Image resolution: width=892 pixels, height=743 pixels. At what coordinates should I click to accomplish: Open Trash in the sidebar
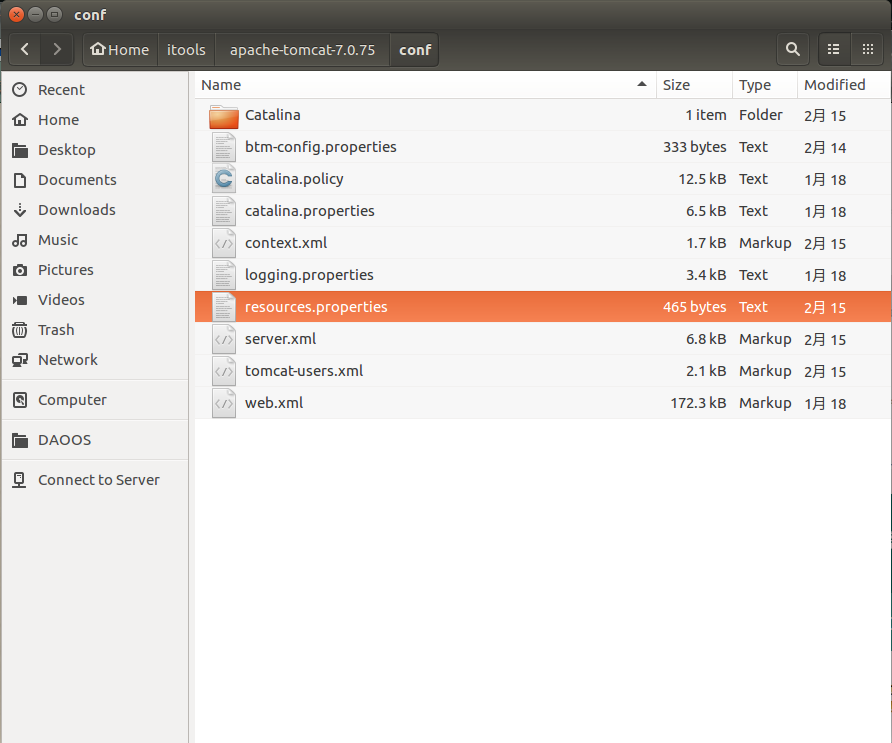click(x=94, y=330)
